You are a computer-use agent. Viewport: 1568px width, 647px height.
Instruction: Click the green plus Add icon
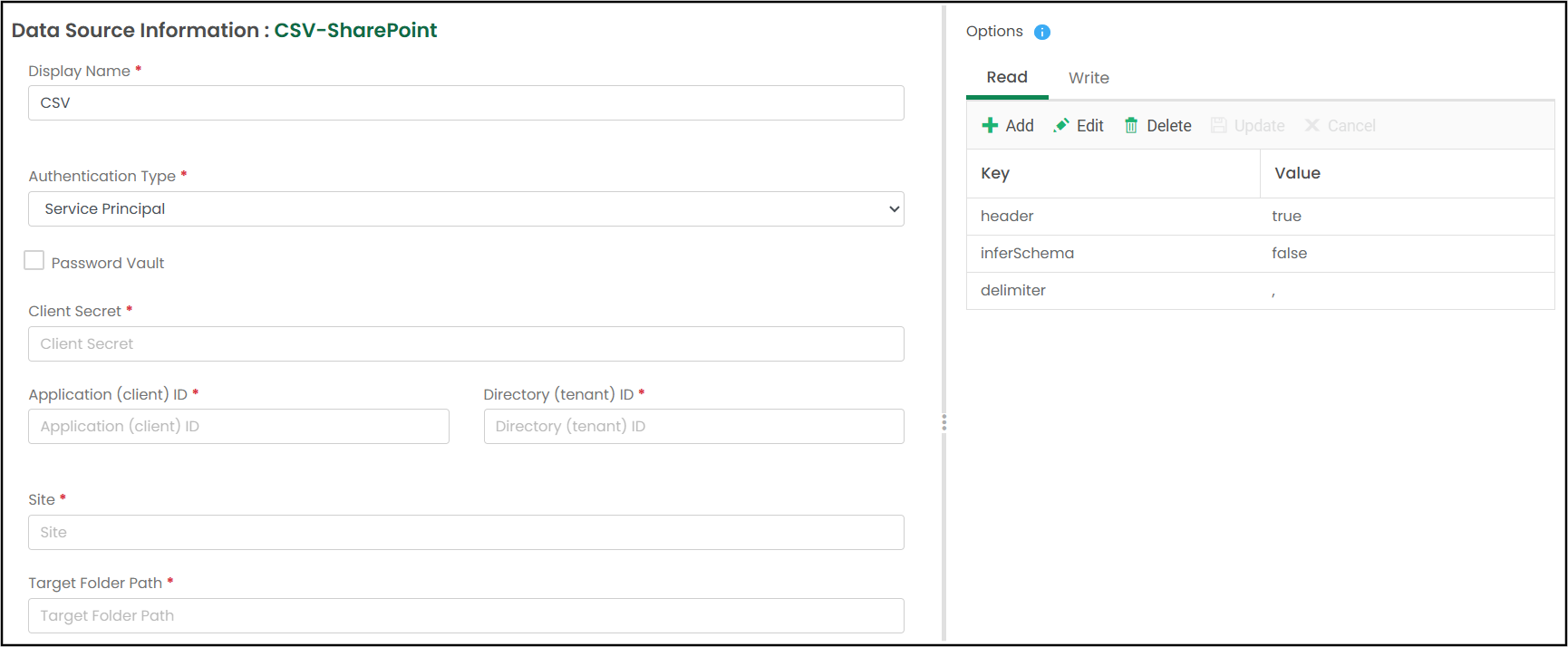(x=990, y=125)
